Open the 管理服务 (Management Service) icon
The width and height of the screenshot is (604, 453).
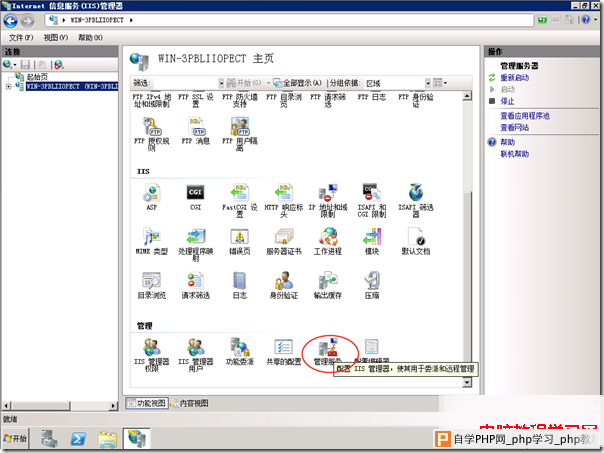[x=327, y=348]
